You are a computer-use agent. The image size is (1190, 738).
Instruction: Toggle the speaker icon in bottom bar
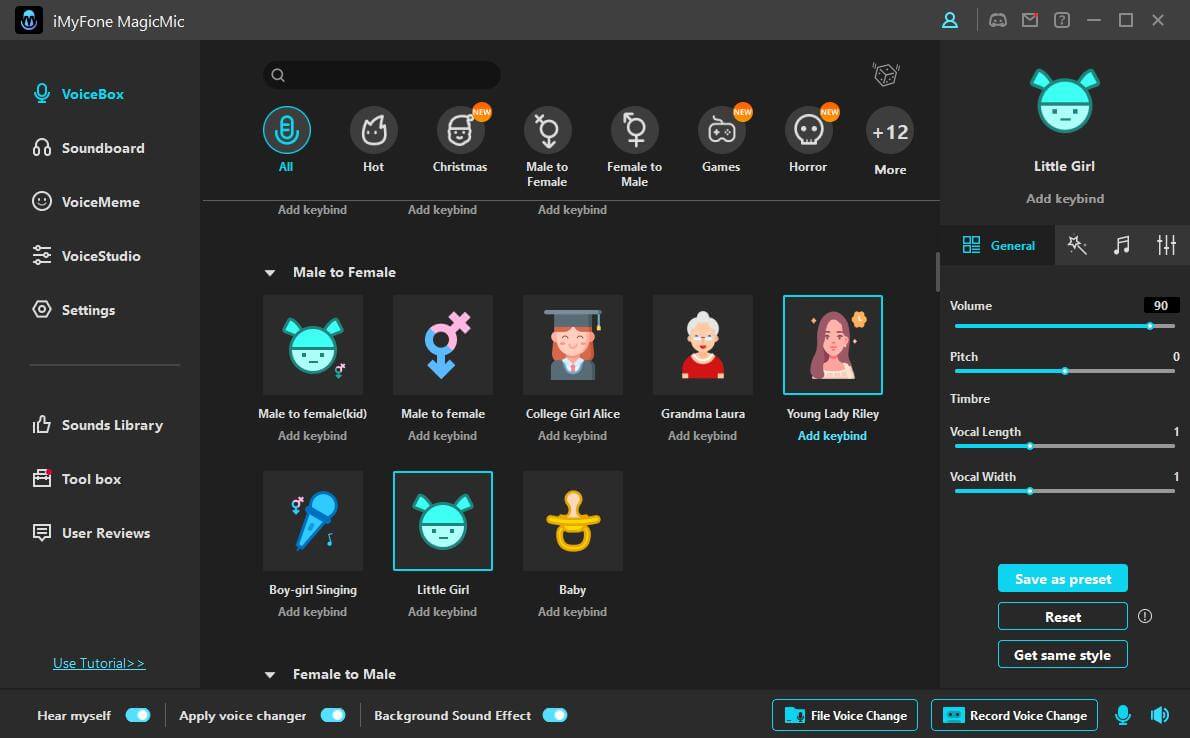[x=1160, y=715]
